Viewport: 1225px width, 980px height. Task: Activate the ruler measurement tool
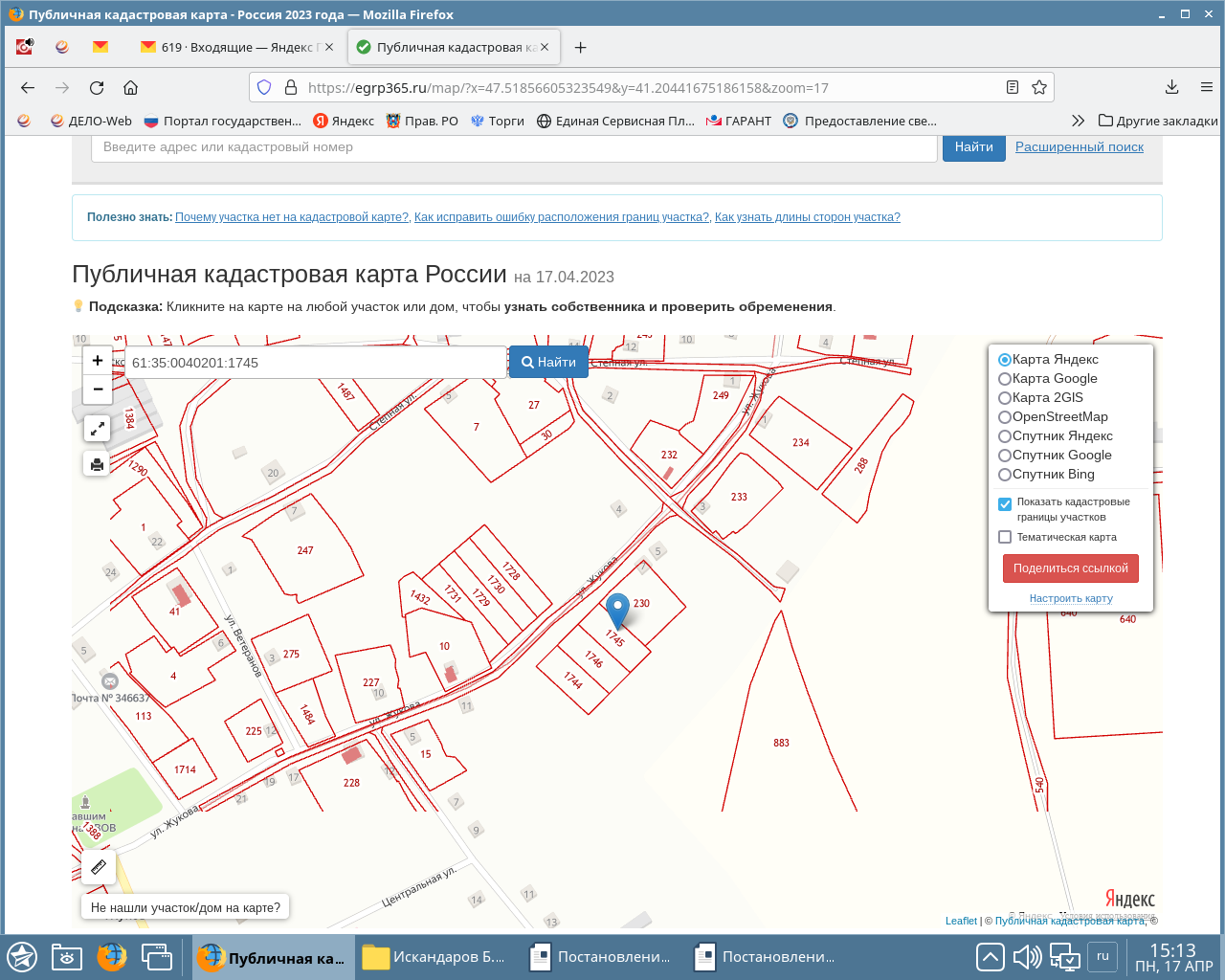click(x=98, y=867)
